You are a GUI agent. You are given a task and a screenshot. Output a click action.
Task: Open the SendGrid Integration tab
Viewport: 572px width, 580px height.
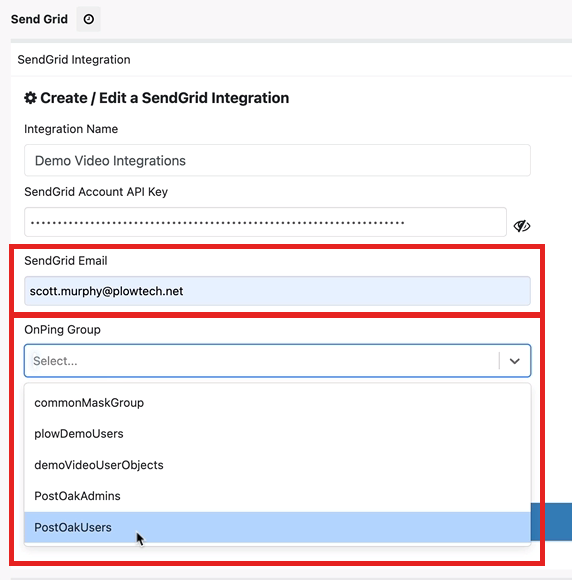(74, 60)
